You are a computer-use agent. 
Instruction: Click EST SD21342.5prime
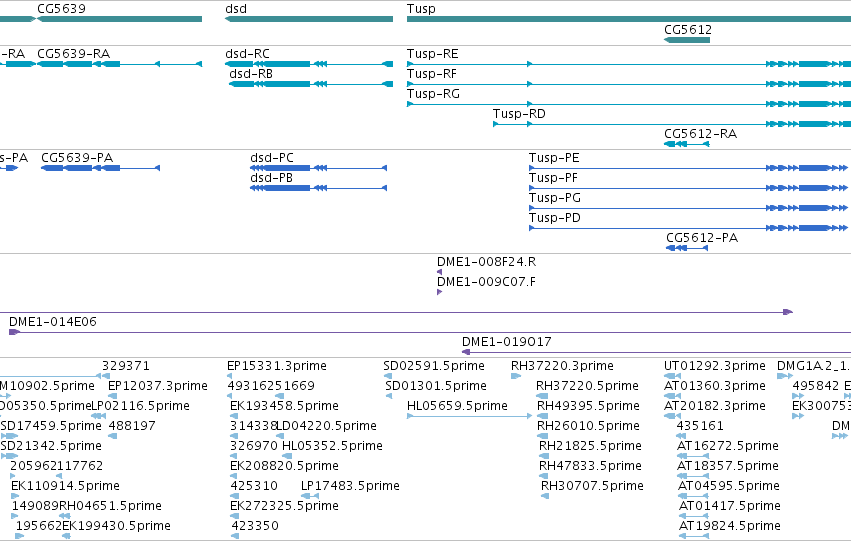51,447
